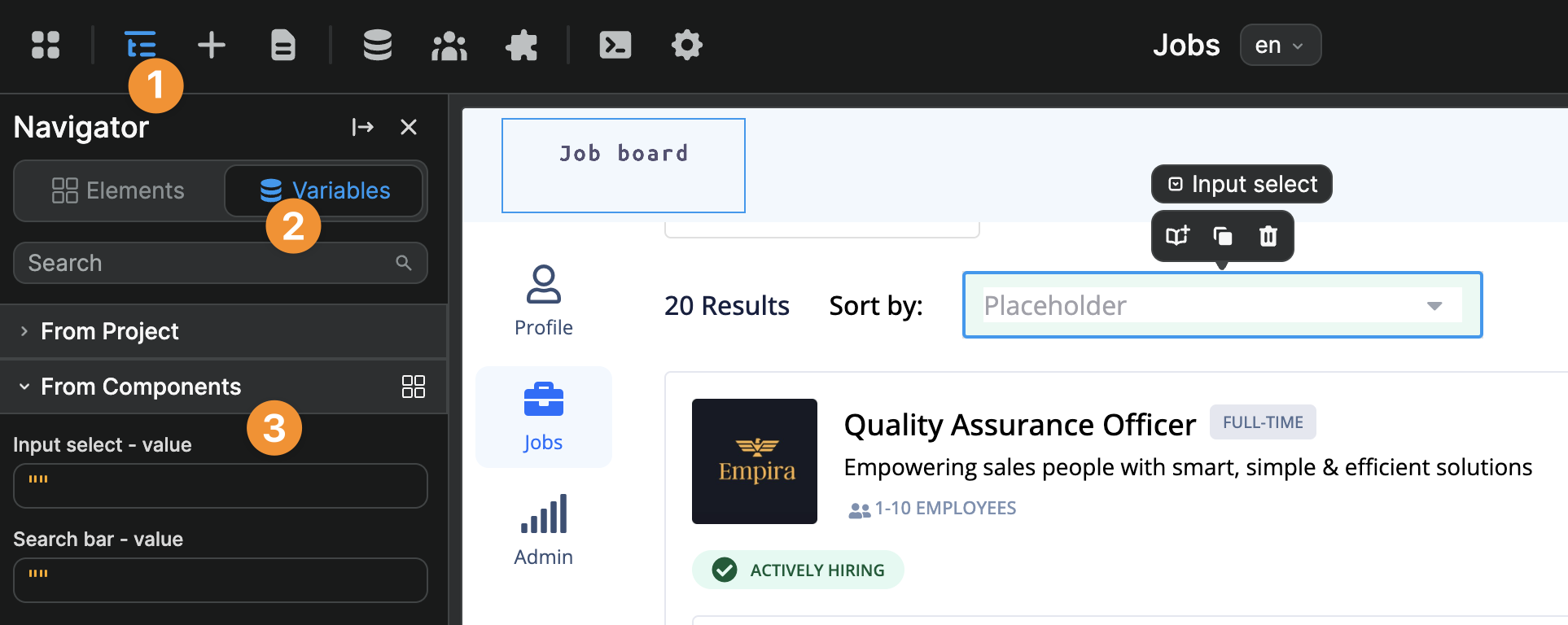Image resolution: width=1568 pixels, height=625 pixels.
Task: Open the Settings gear icon
Action: pos(687,45)
